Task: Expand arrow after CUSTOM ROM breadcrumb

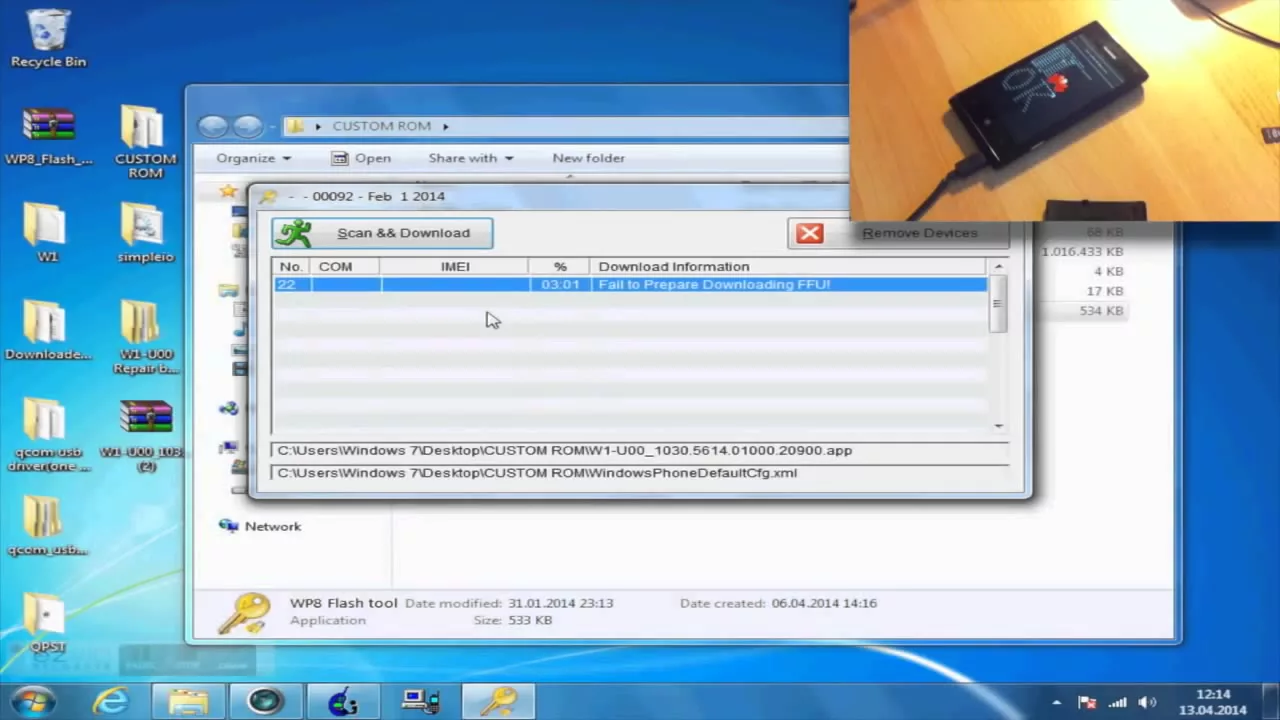Action: 445,126
